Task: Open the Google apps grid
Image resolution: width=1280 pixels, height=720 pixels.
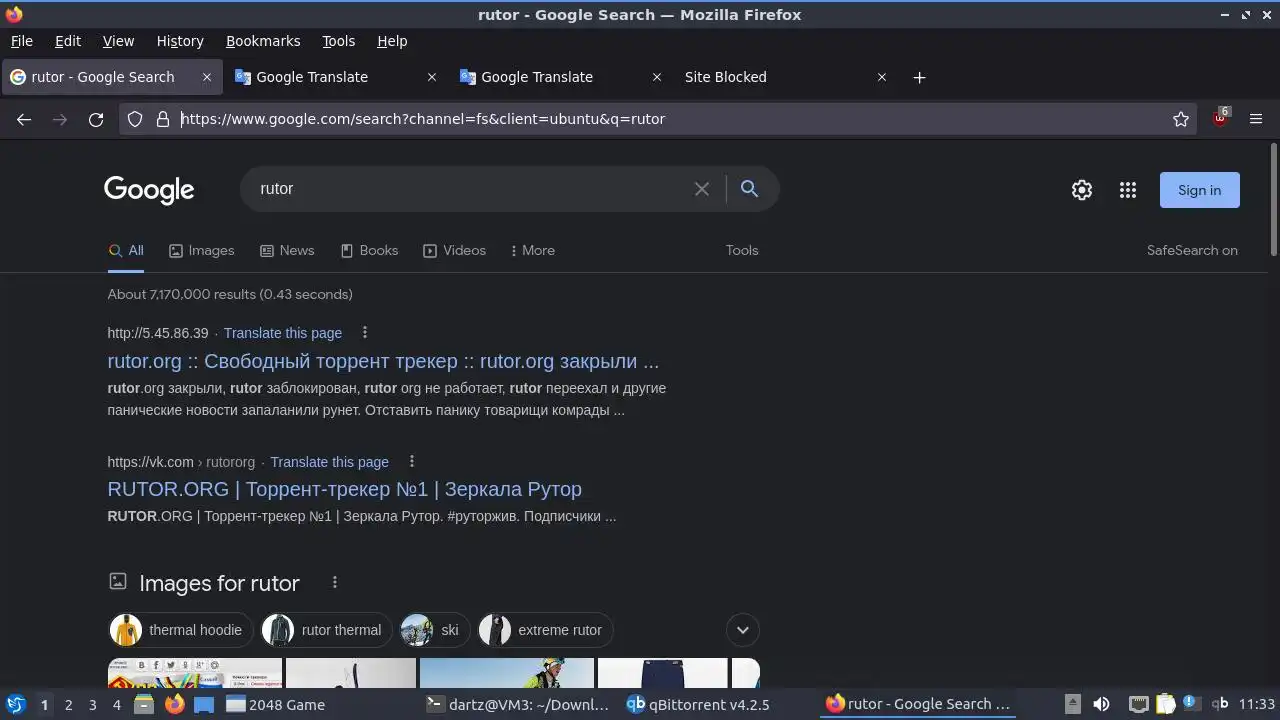Action: (1128, 190)
